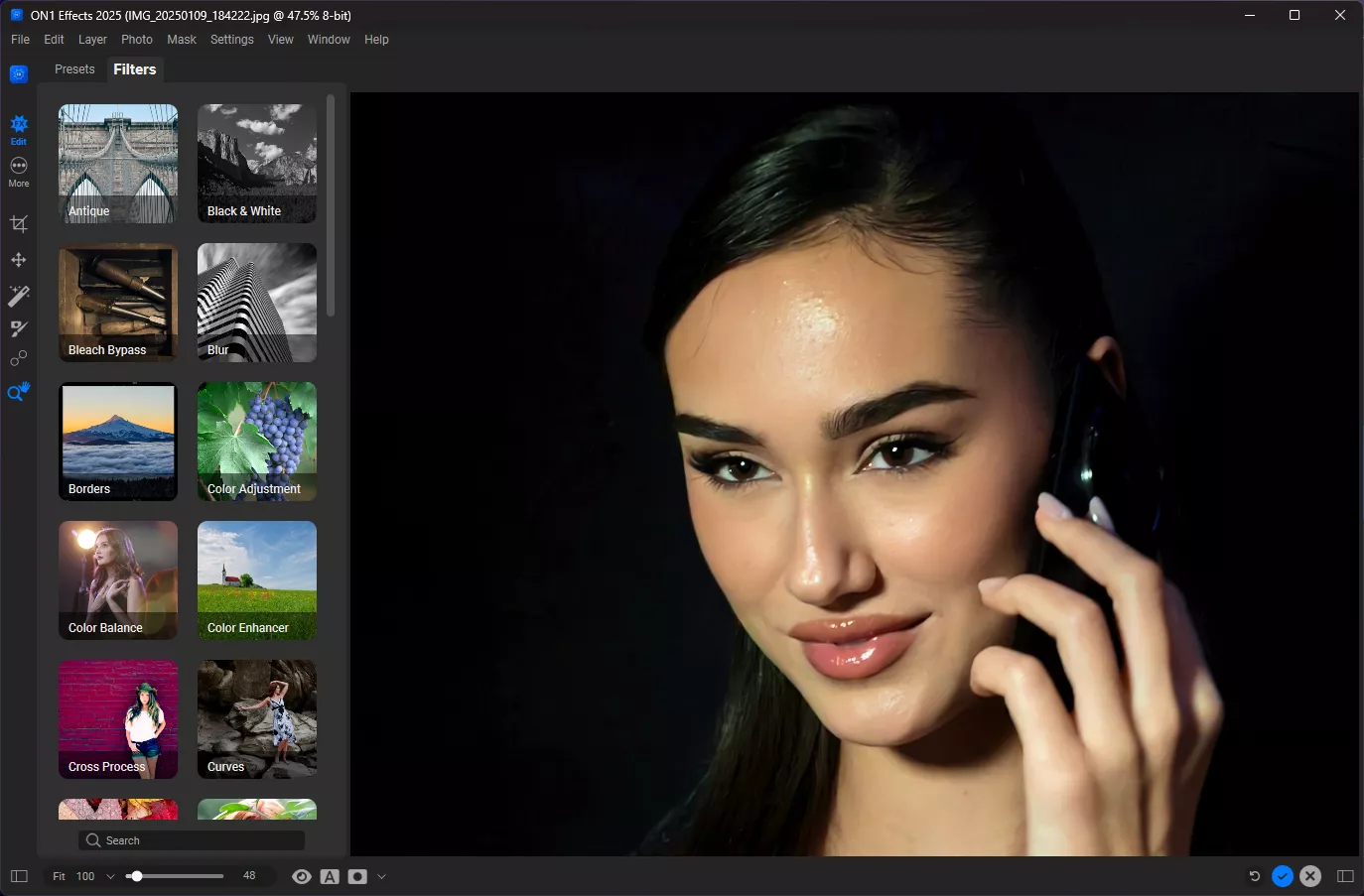Switch to the Presets tab
This screenshot has width=1364, height=896.
[x=74, y=69]
